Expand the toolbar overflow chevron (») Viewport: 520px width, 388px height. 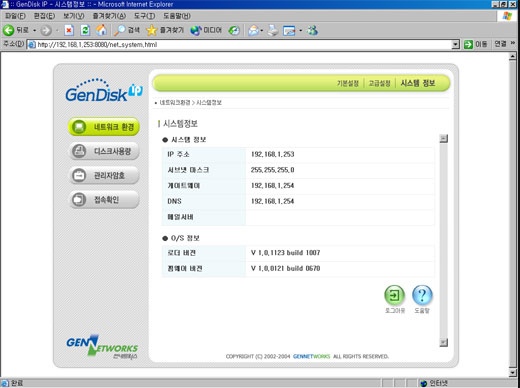click(x=513, y=43)
